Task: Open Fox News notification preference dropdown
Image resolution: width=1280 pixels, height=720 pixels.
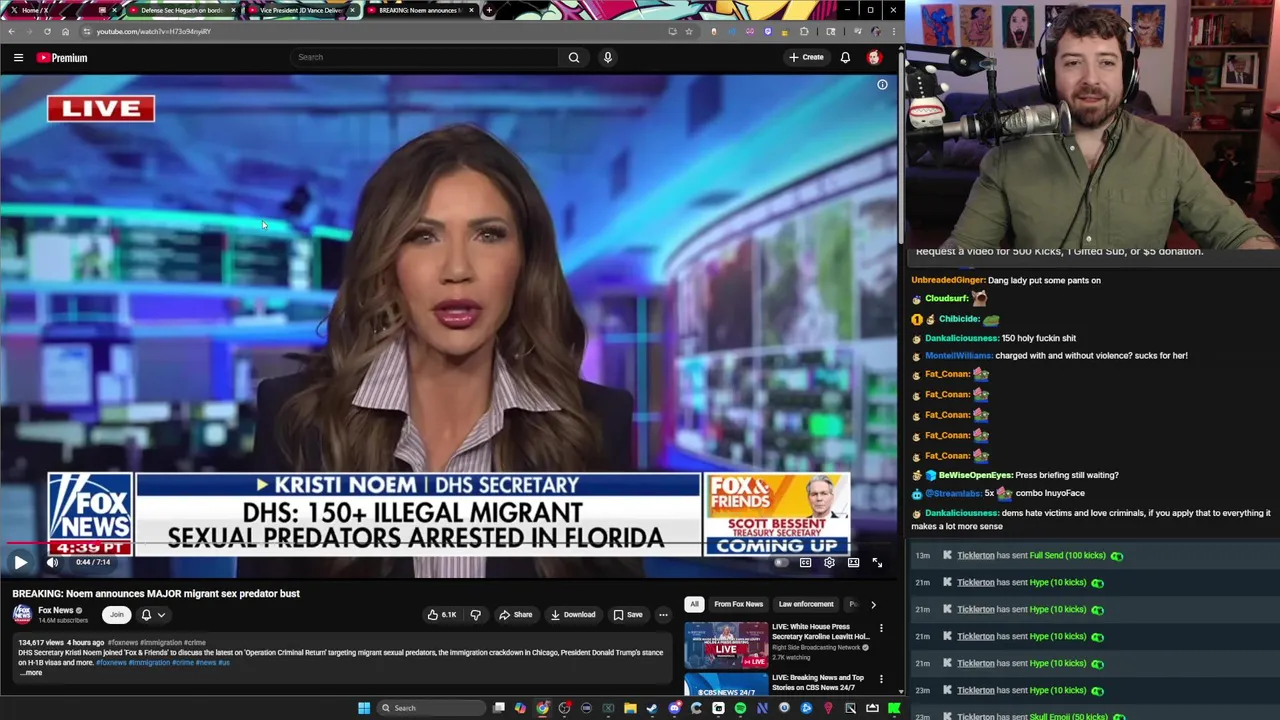Action: [153, 615]
